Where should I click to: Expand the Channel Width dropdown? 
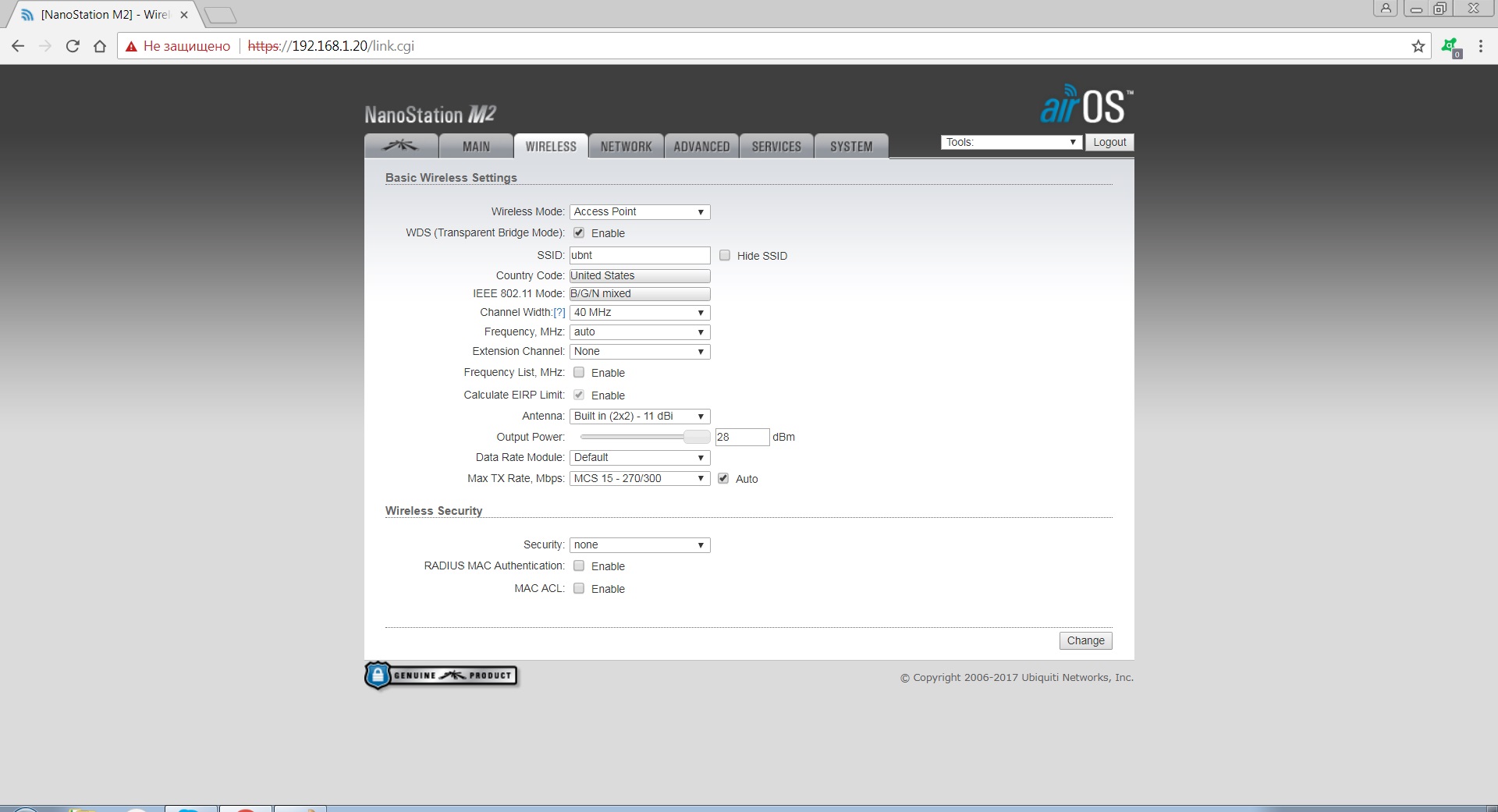click(640, 313)
